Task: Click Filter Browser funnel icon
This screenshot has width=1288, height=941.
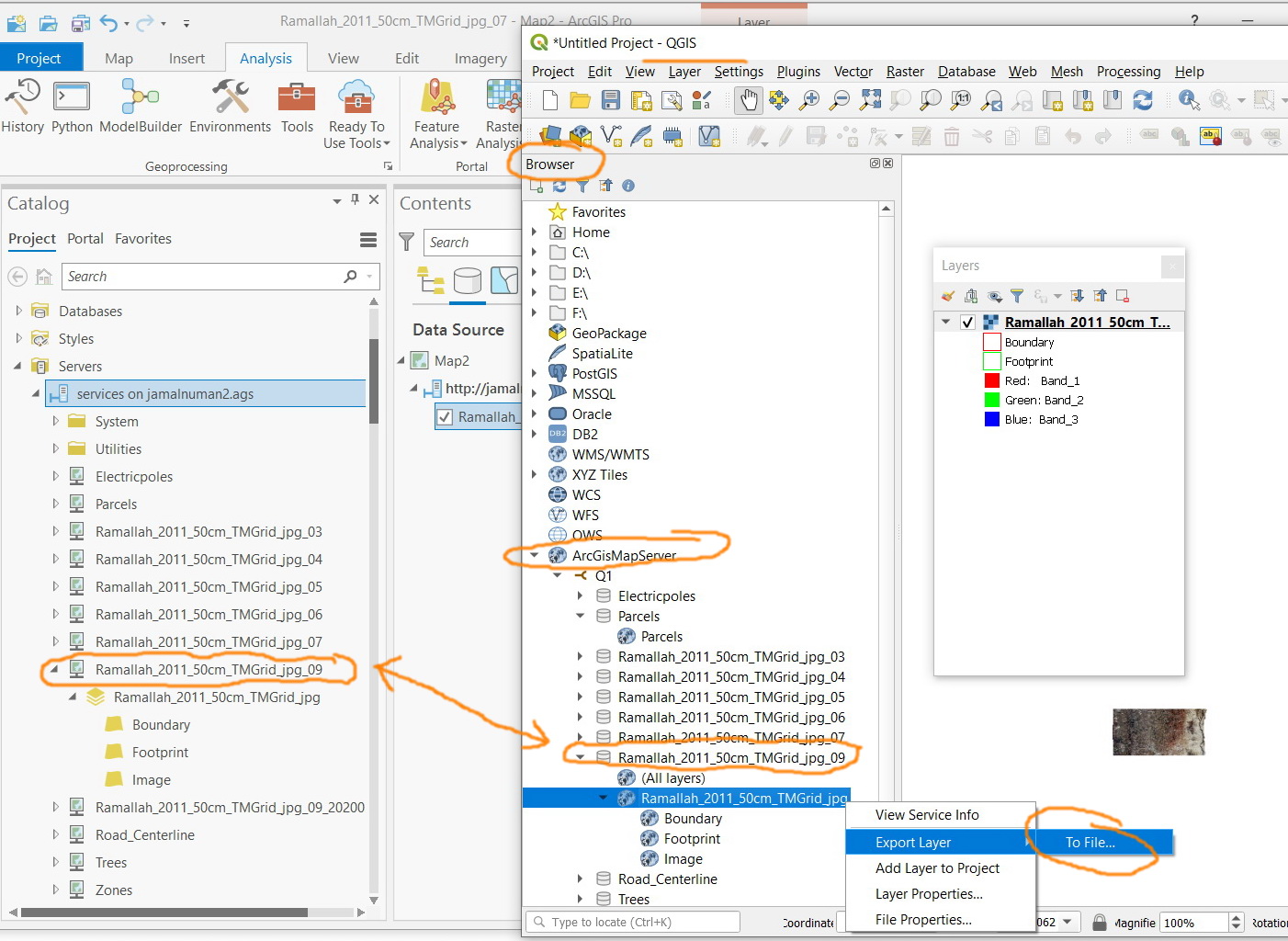Action: 582,186
